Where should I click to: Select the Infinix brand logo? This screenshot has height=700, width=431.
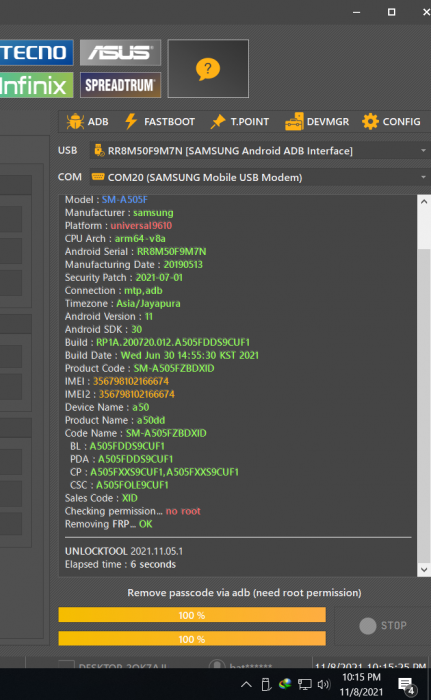[x=36, y=85]
